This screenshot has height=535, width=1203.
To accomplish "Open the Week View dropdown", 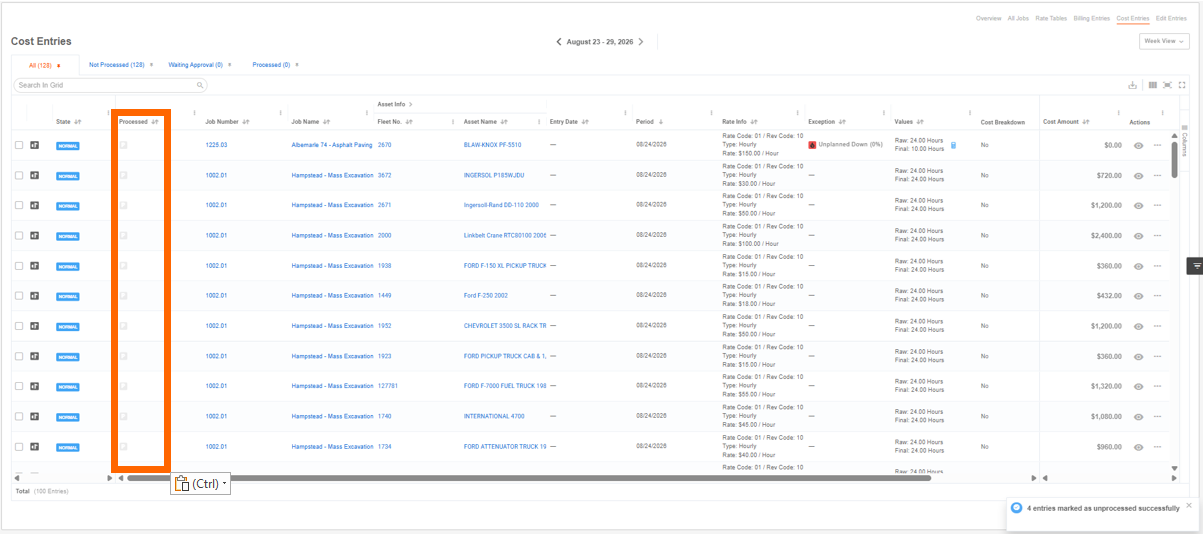I will [1164, 41].
